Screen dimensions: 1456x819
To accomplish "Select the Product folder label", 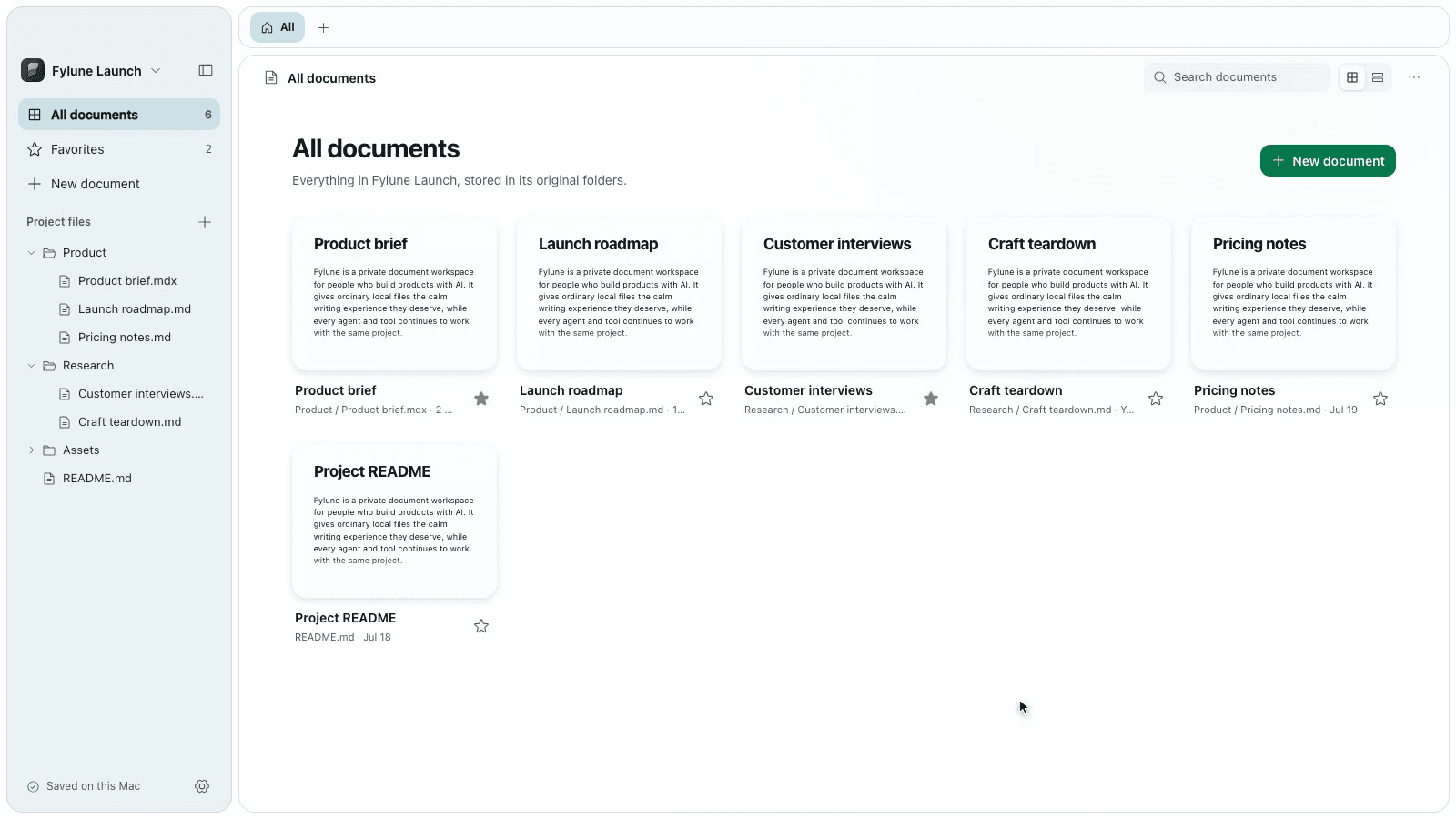I will (85, 253).
